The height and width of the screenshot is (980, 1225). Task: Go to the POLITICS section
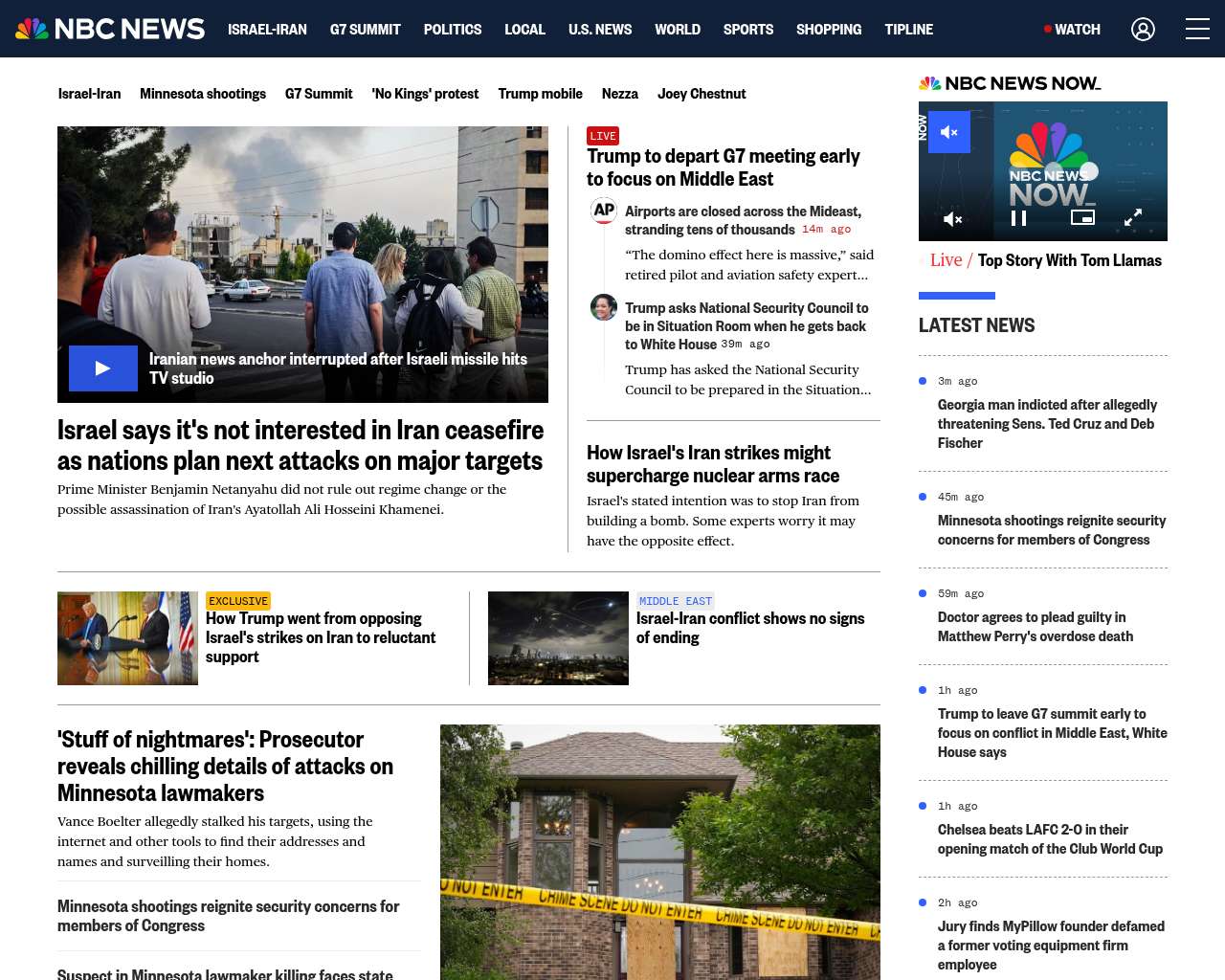coord(453,30)
